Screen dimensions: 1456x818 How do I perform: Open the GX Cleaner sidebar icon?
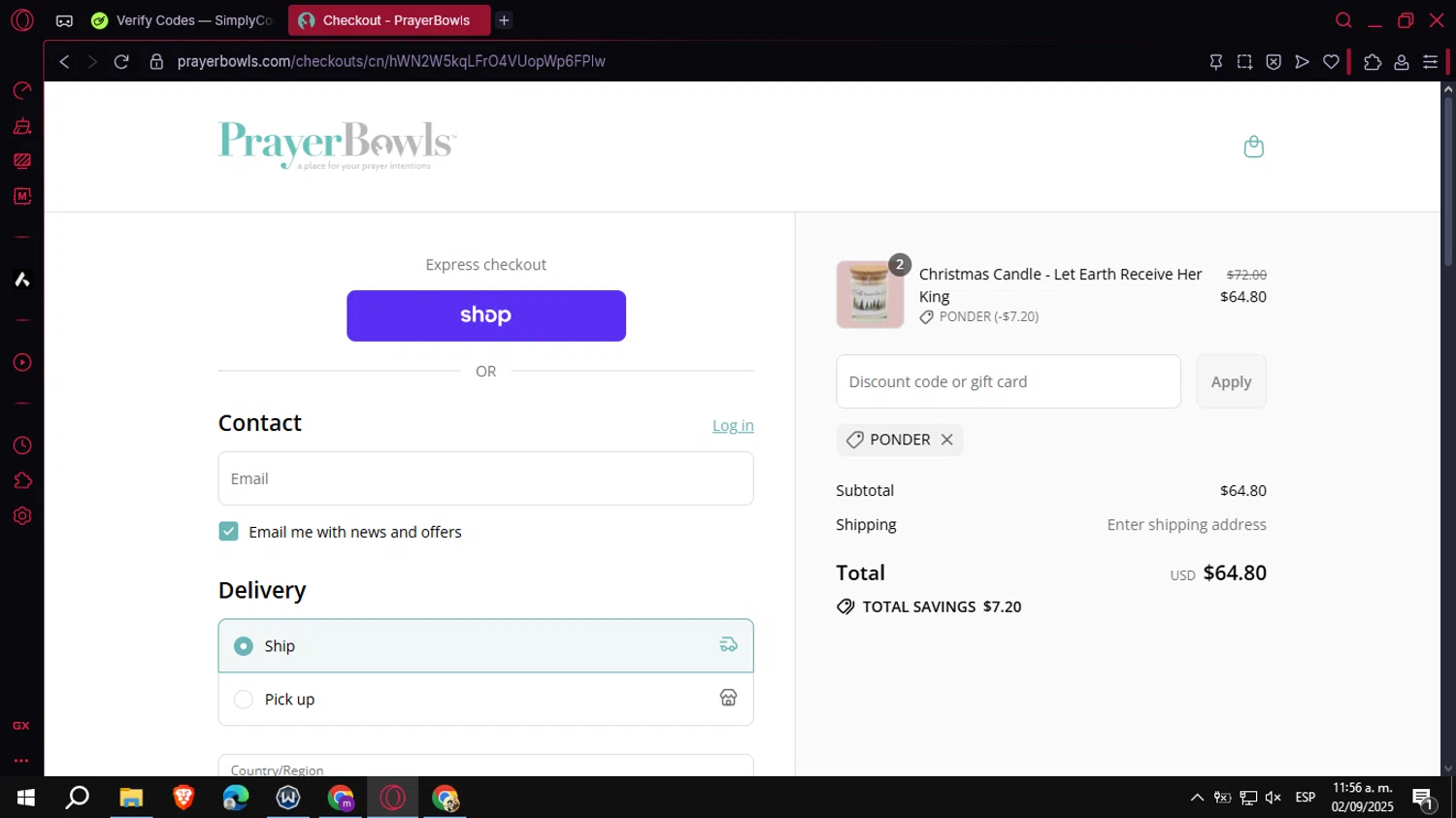pyautogui.click(x=21, y=126)
